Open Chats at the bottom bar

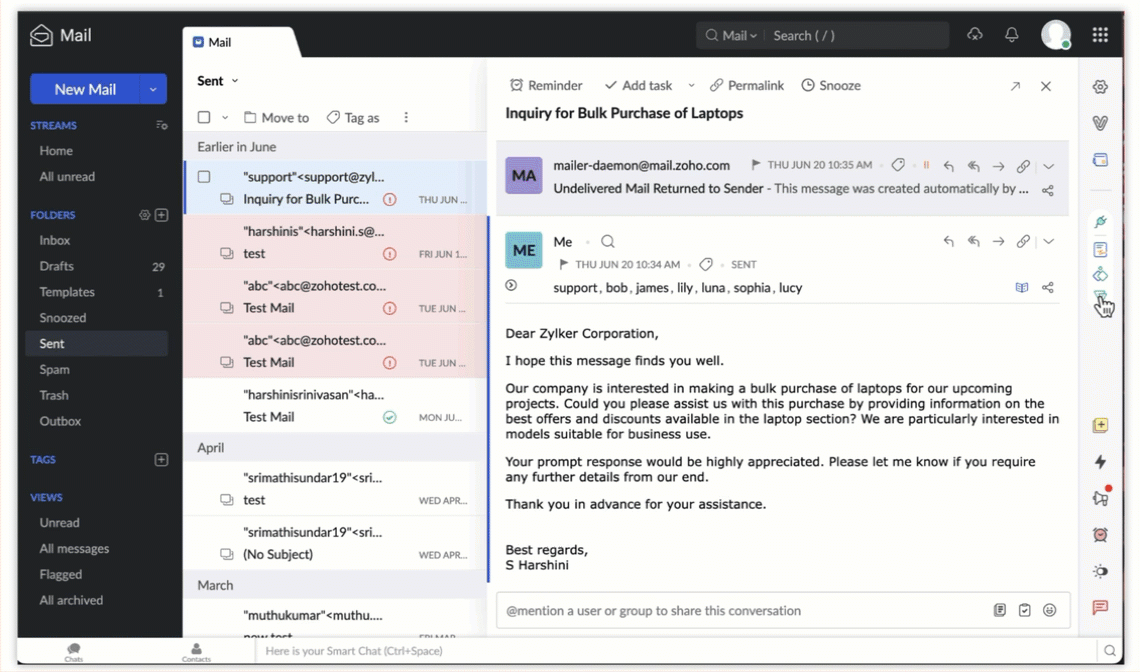(x=73, y=652)
